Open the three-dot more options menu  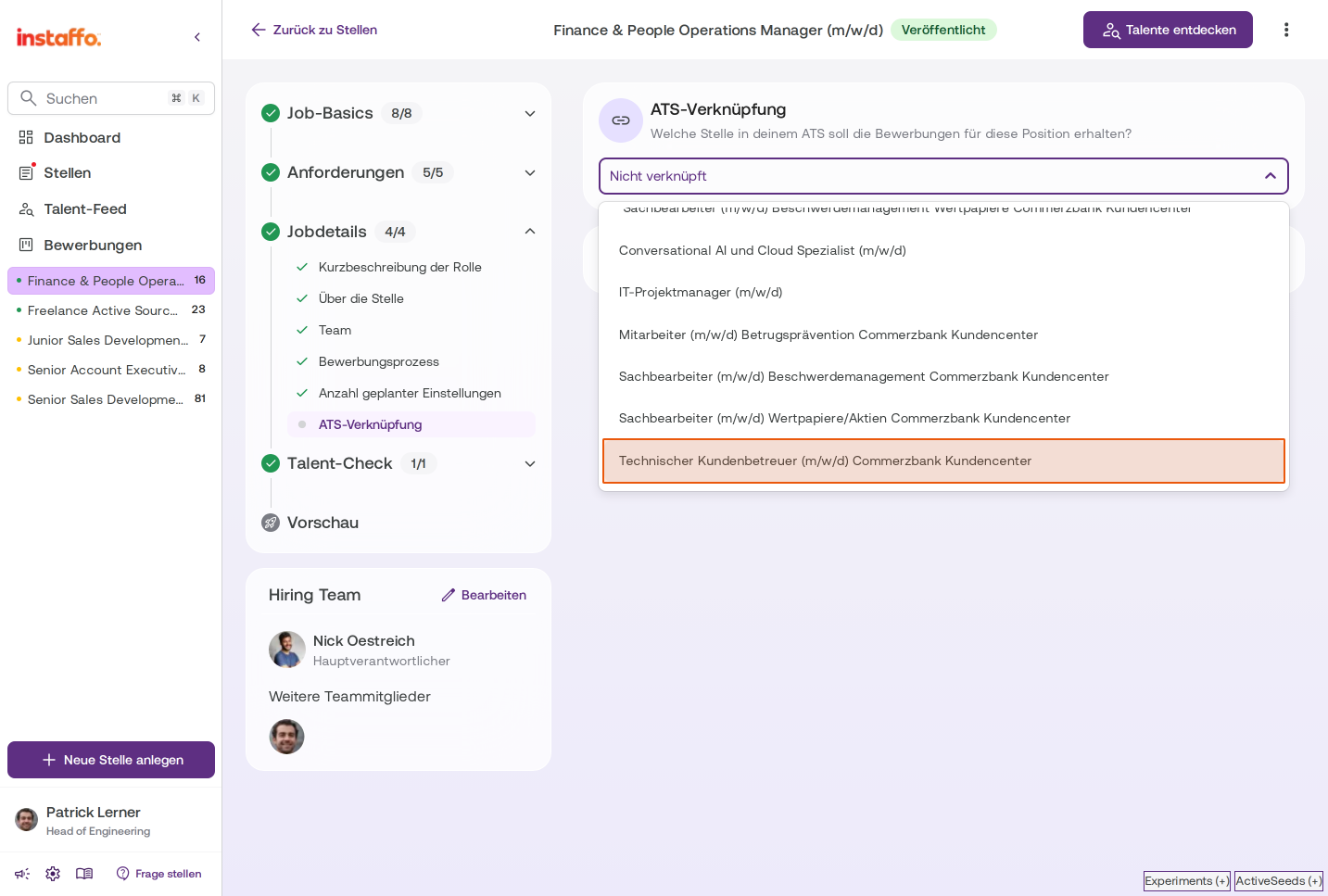coord(1286,30)
